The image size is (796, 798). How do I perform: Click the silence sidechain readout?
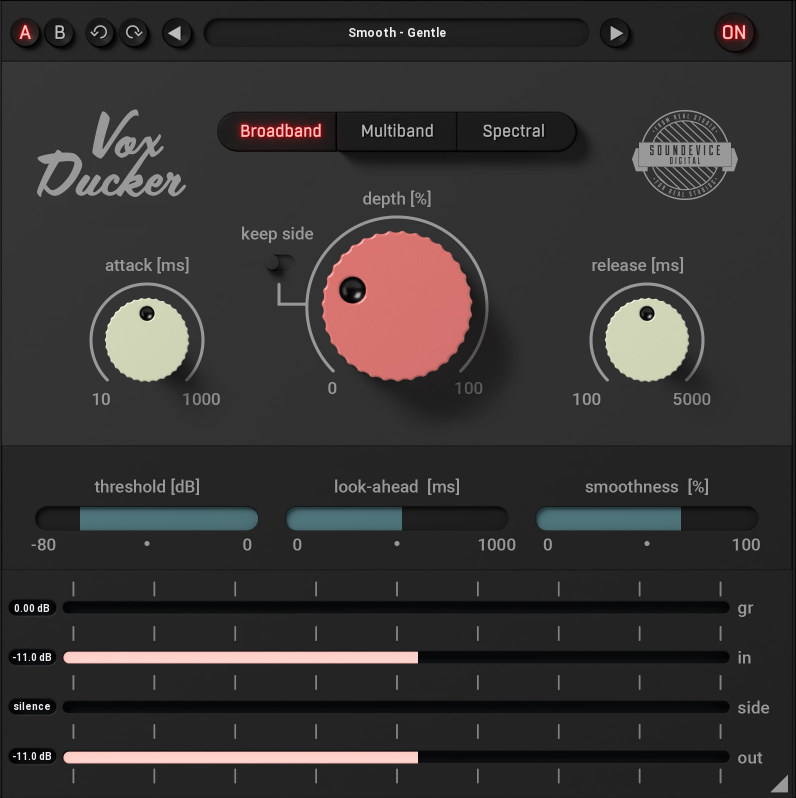click(x=32, y=707)
